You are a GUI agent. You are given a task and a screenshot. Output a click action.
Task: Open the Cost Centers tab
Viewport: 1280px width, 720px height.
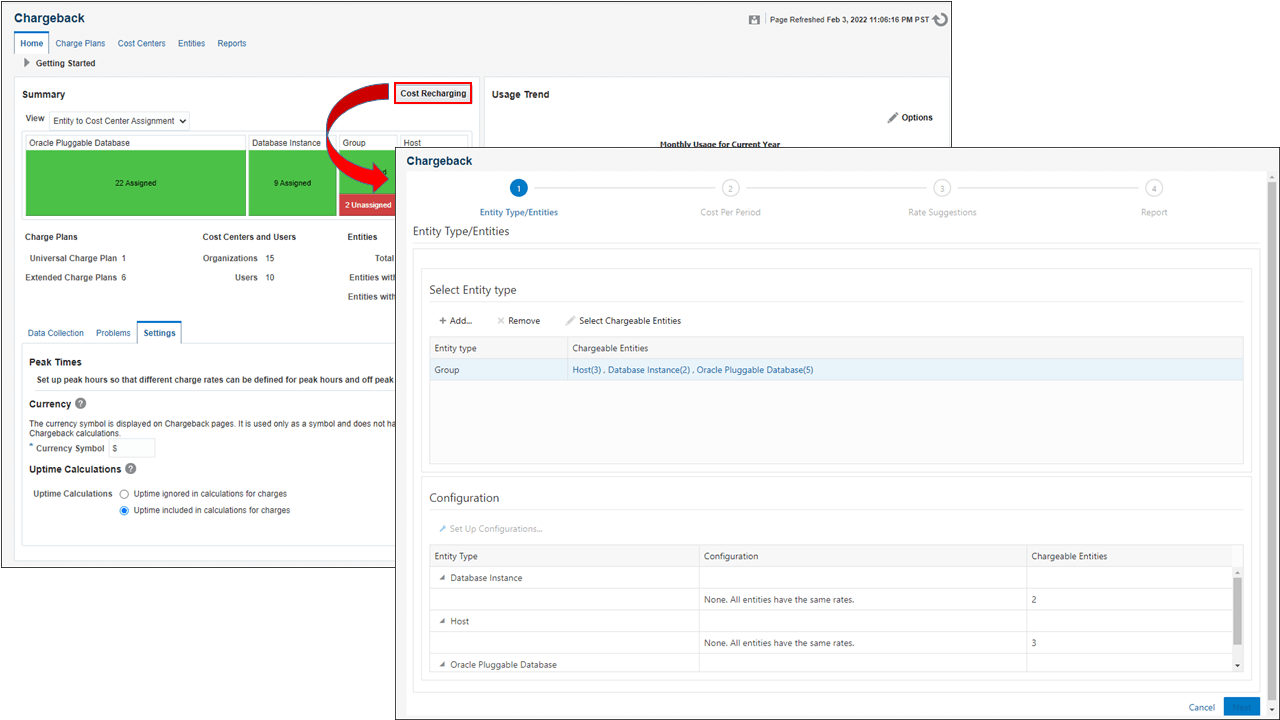[x=141, y=43]
